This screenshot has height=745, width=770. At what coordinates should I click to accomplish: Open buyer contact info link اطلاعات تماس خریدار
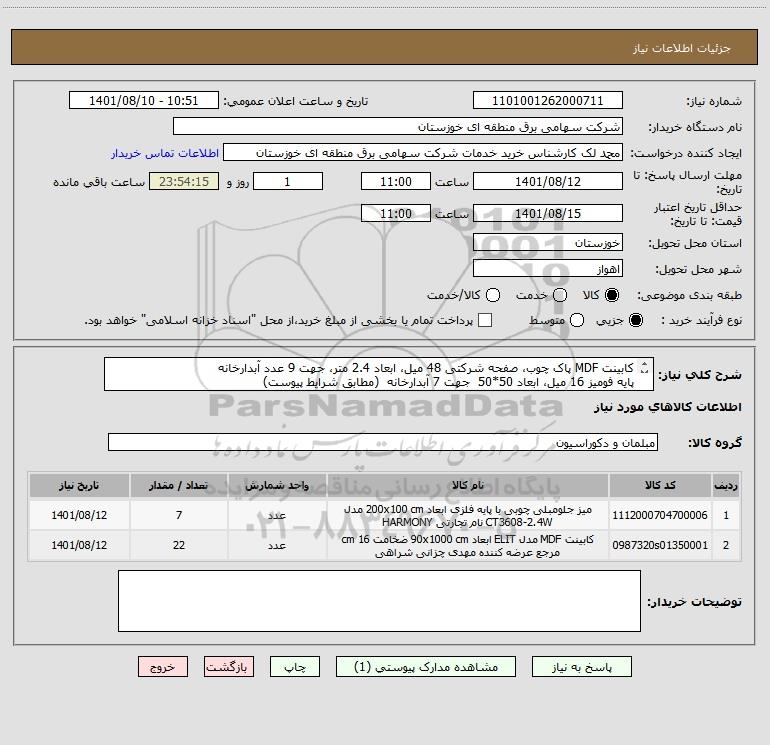[165, 153]
